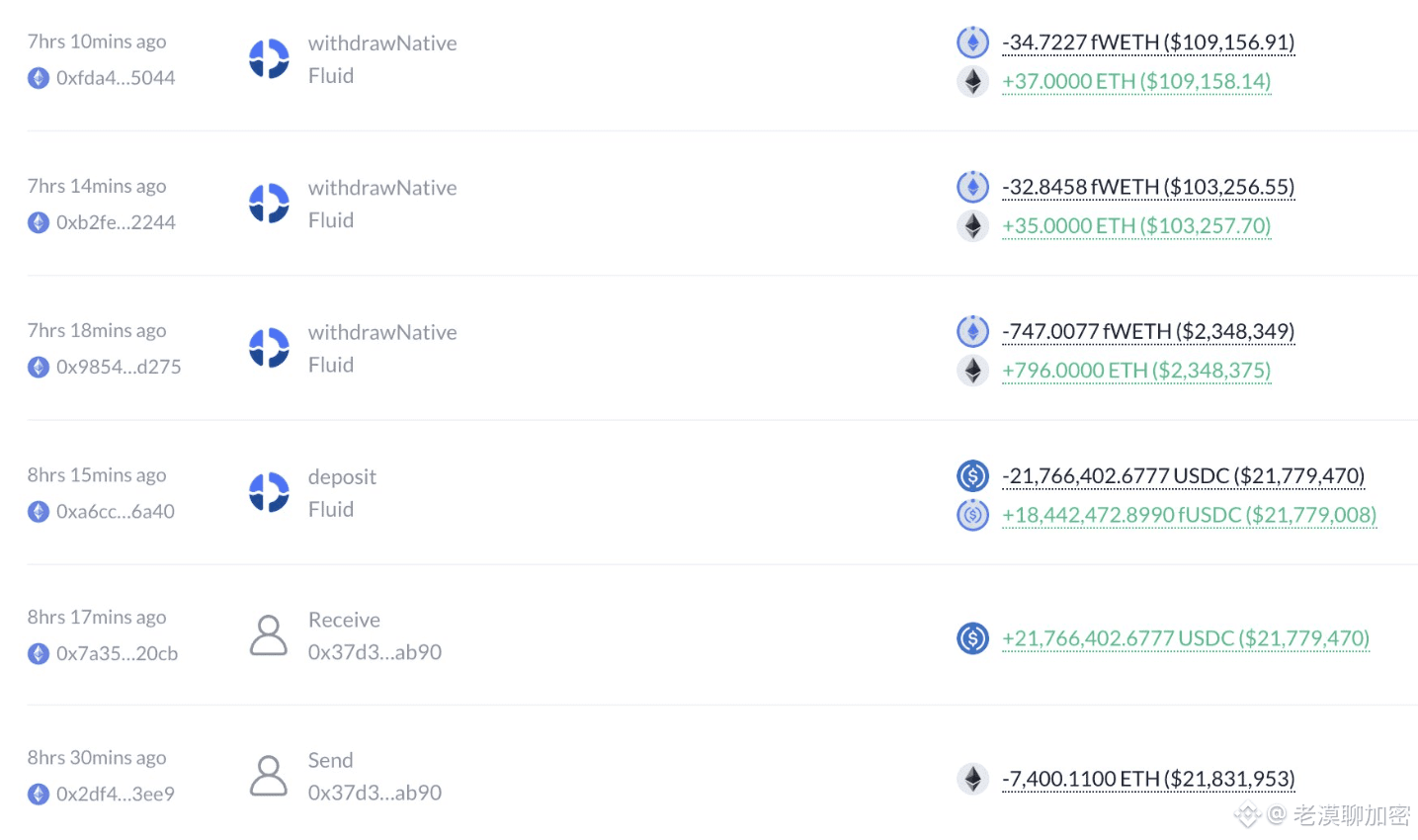The height and width of the screenshot is (840, 1418).
Task: Click person avatar icon on Send row
Action: pyautogui.click(x=269, y=776)
